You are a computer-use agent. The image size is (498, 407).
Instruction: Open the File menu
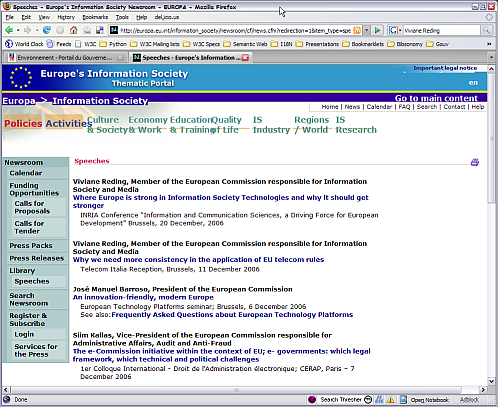[10, 17]
